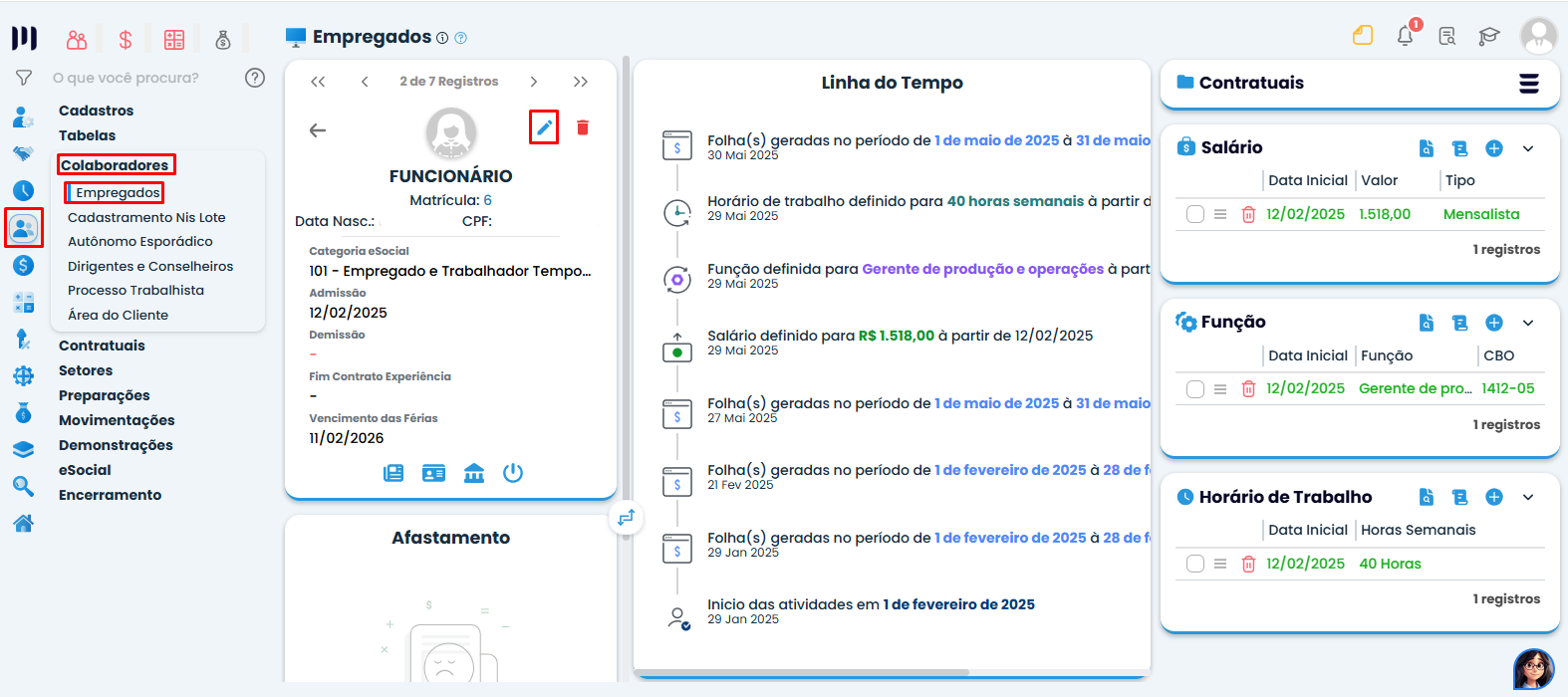Collapse the Função panel chevron
The image size is (1568, 697).
(x=1528, y=323)
